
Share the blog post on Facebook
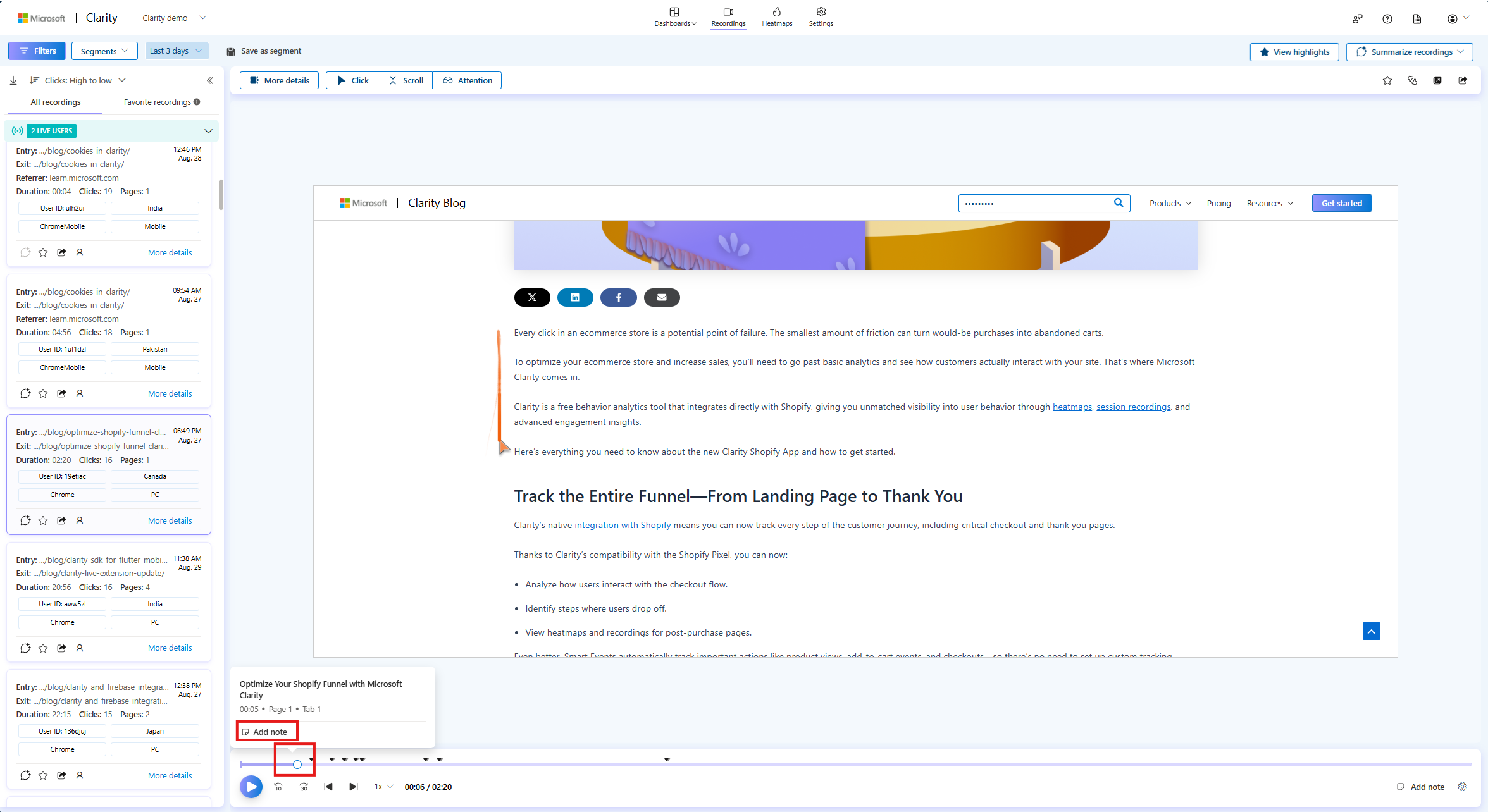tap(618, 297)
